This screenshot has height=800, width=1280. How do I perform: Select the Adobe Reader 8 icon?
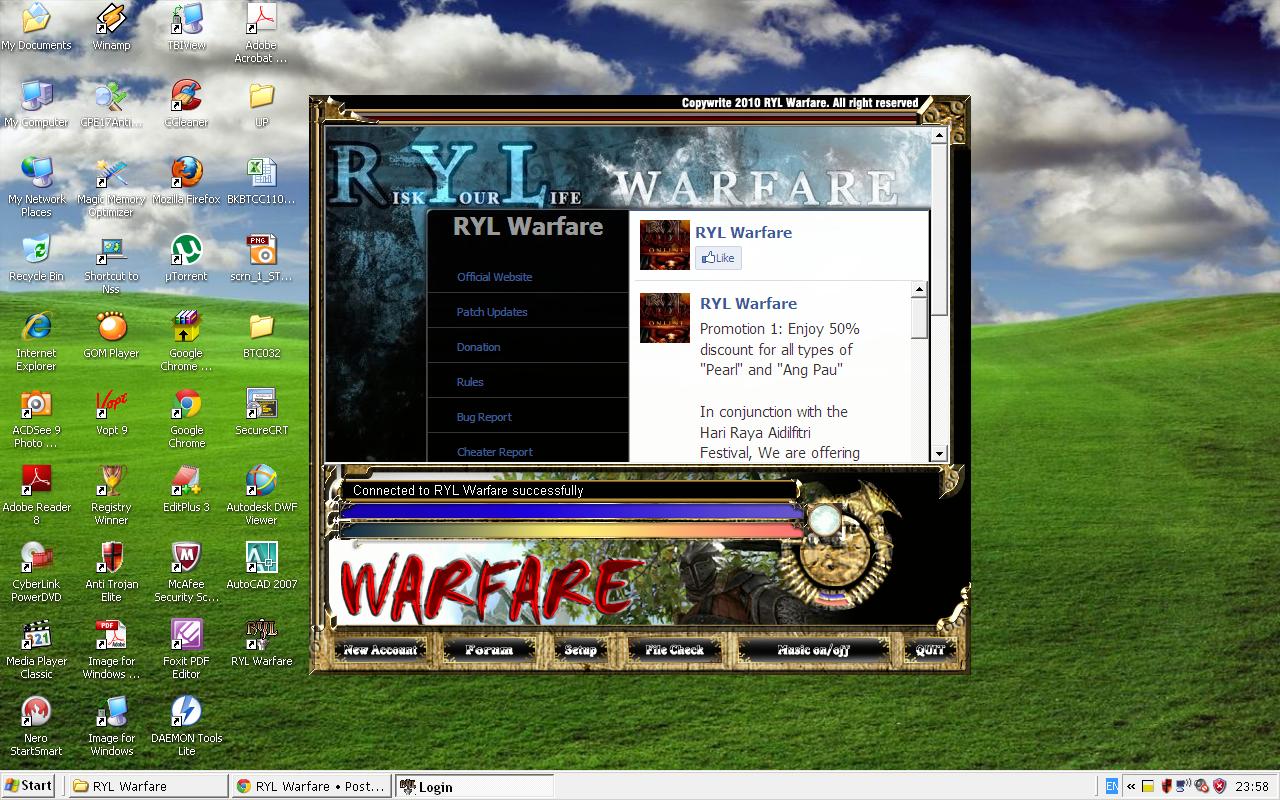36,495
